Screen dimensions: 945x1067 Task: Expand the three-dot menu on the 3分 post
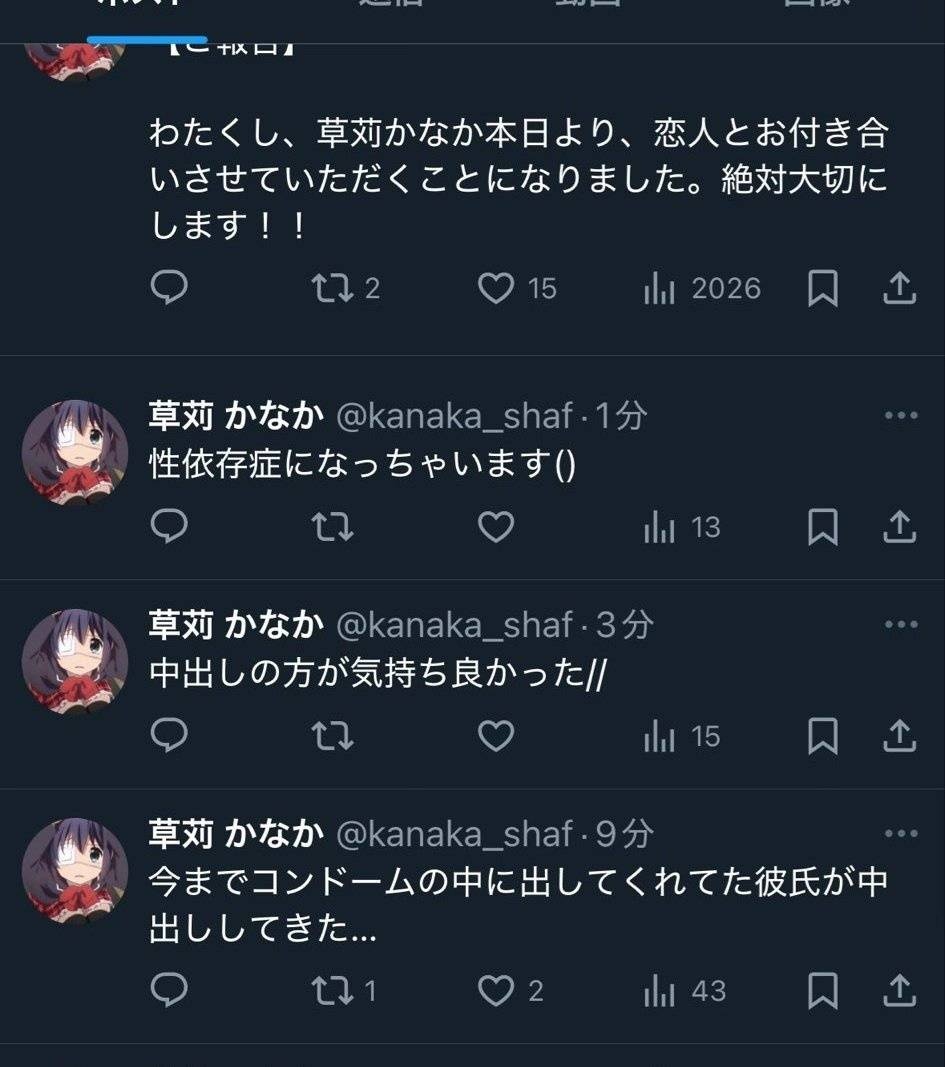900,625
